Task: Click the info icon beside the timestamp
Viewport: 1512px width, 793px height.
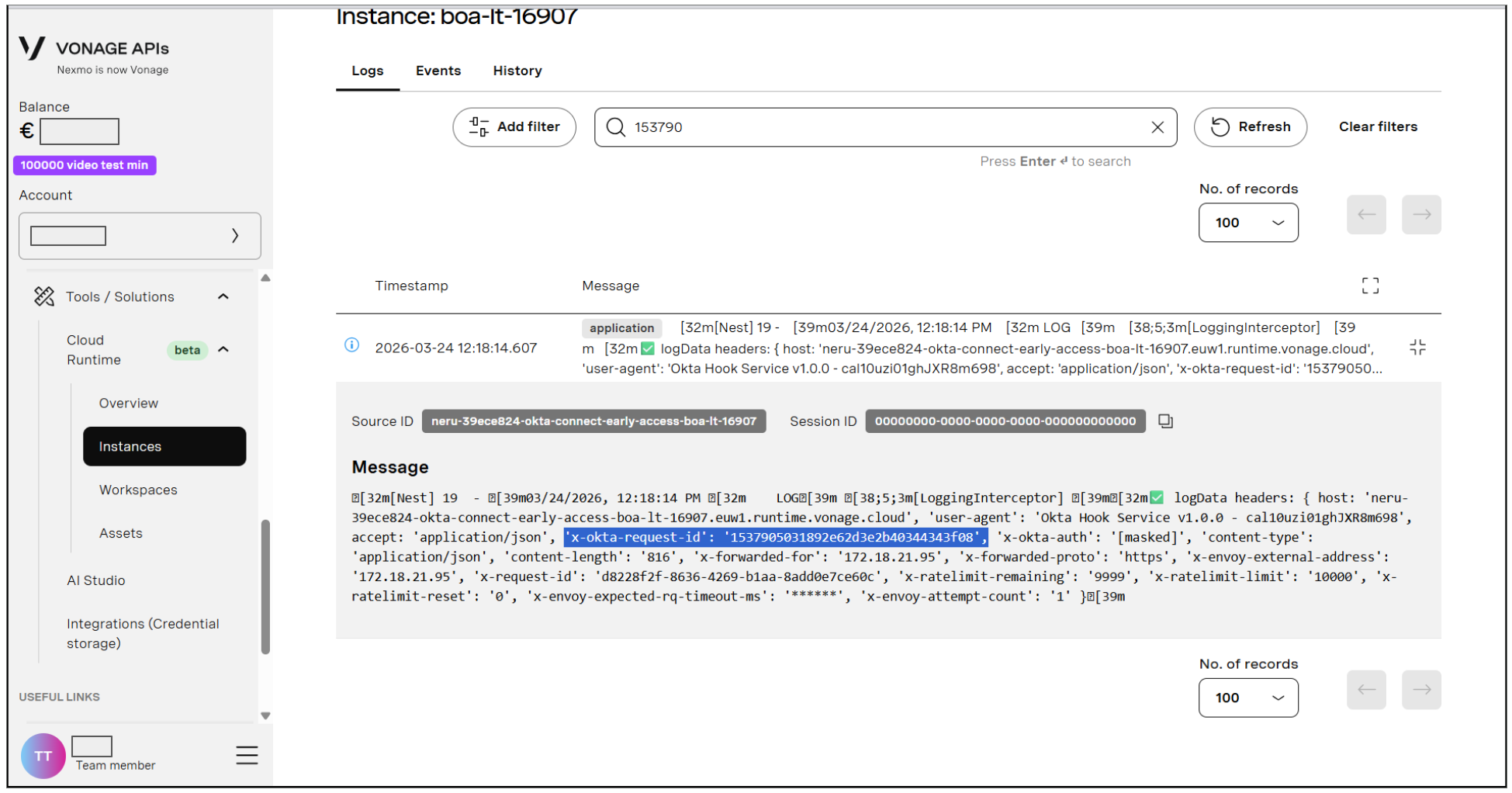Action: [x=351, y=345]
